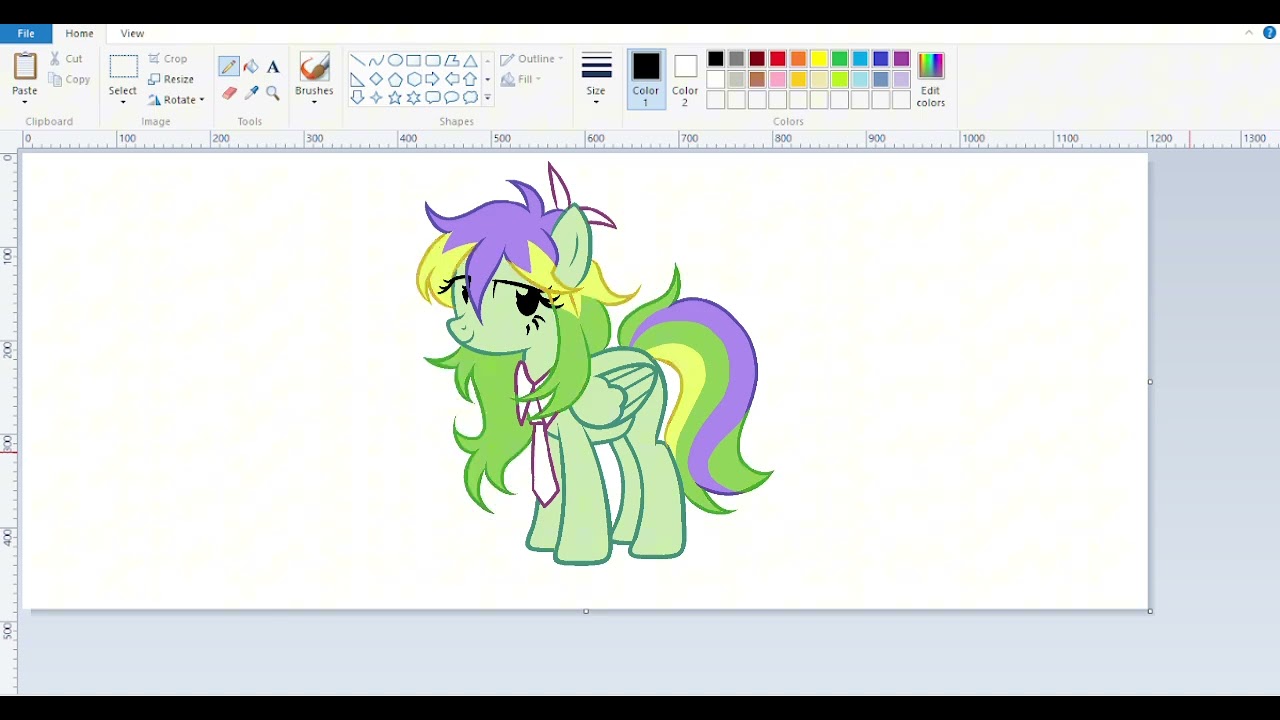This screenshot has width=1280, height=720.
Task: Choose the Oval shape
Action: click(395, 60)
